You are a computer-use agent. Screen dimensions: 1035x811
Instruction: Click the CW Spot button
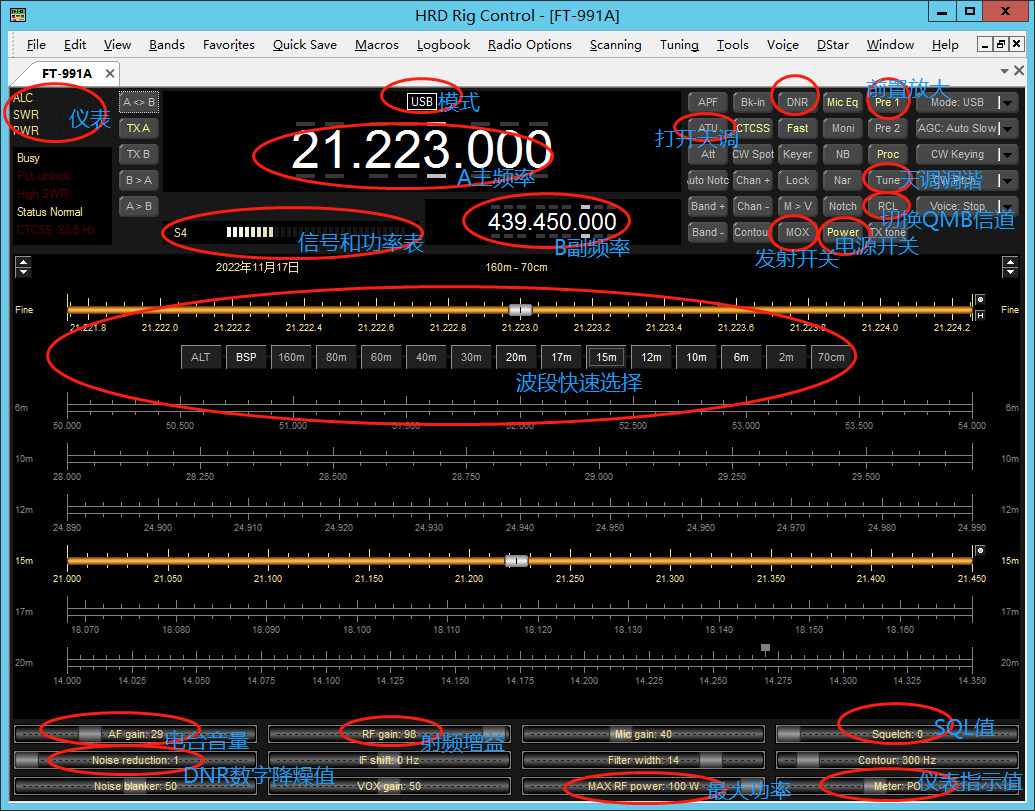pyautogui.click(x=752, y=154)
